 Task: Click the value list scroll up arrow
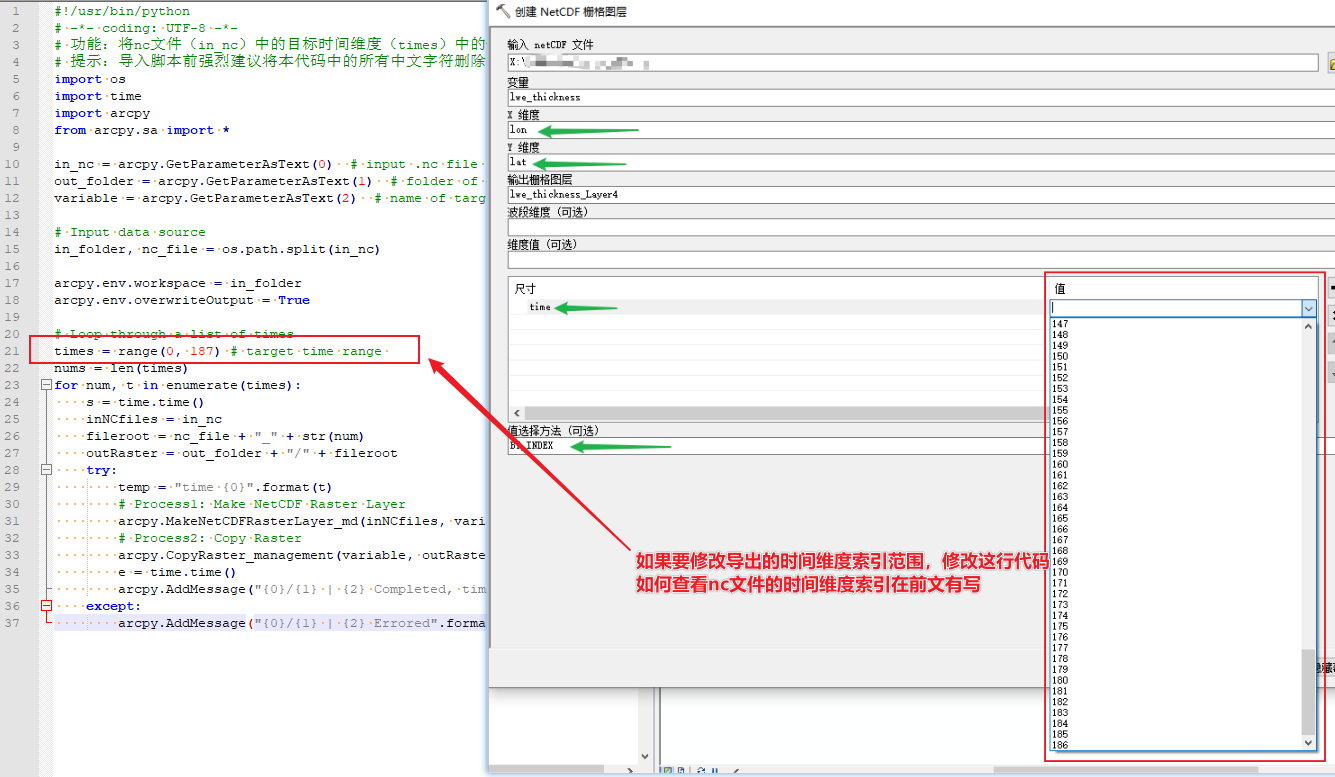point(1309,325)
